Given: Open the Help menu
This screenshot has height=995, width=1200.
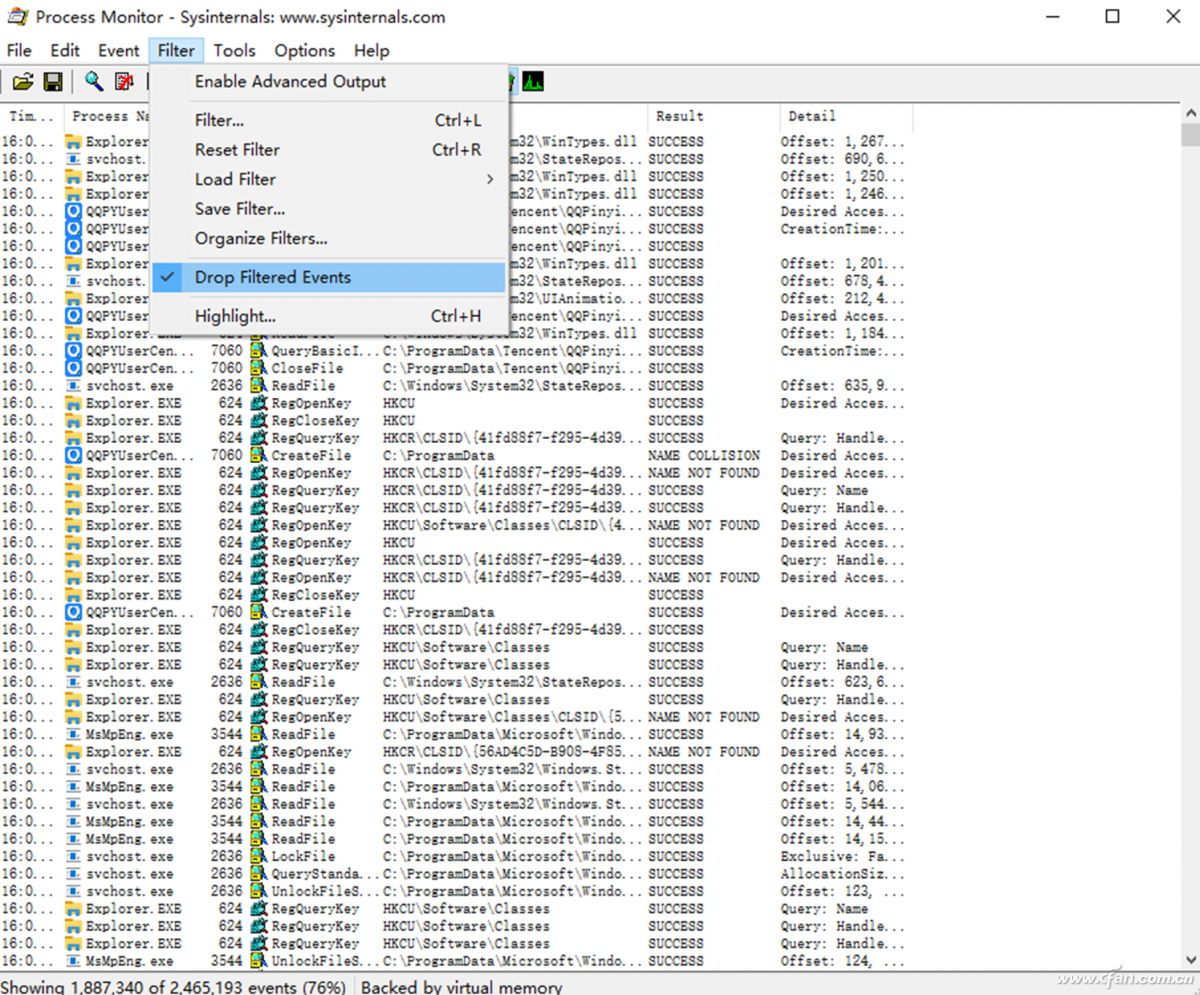Looking at the screenshot, I should click(x=371, y=50).
